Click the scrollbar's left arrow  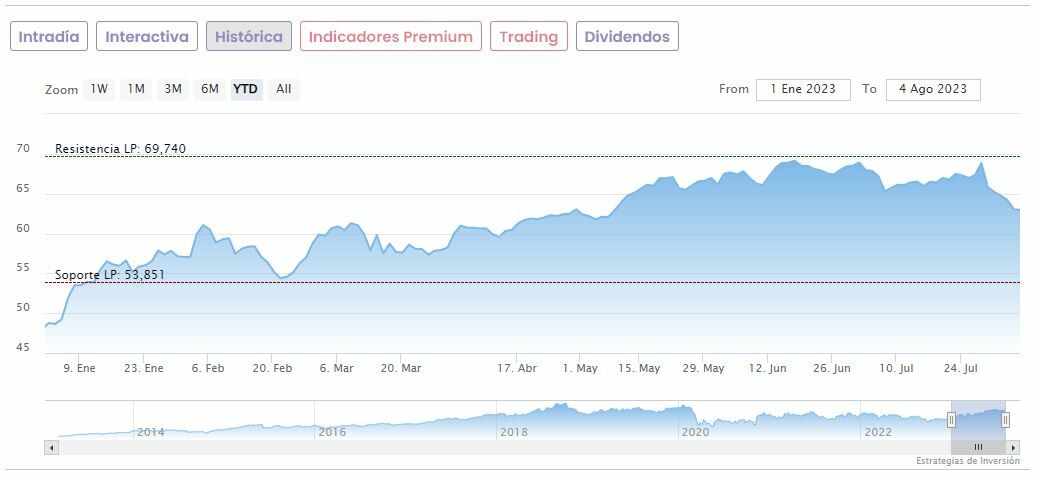pyautogui.click(x=52, y=447)
